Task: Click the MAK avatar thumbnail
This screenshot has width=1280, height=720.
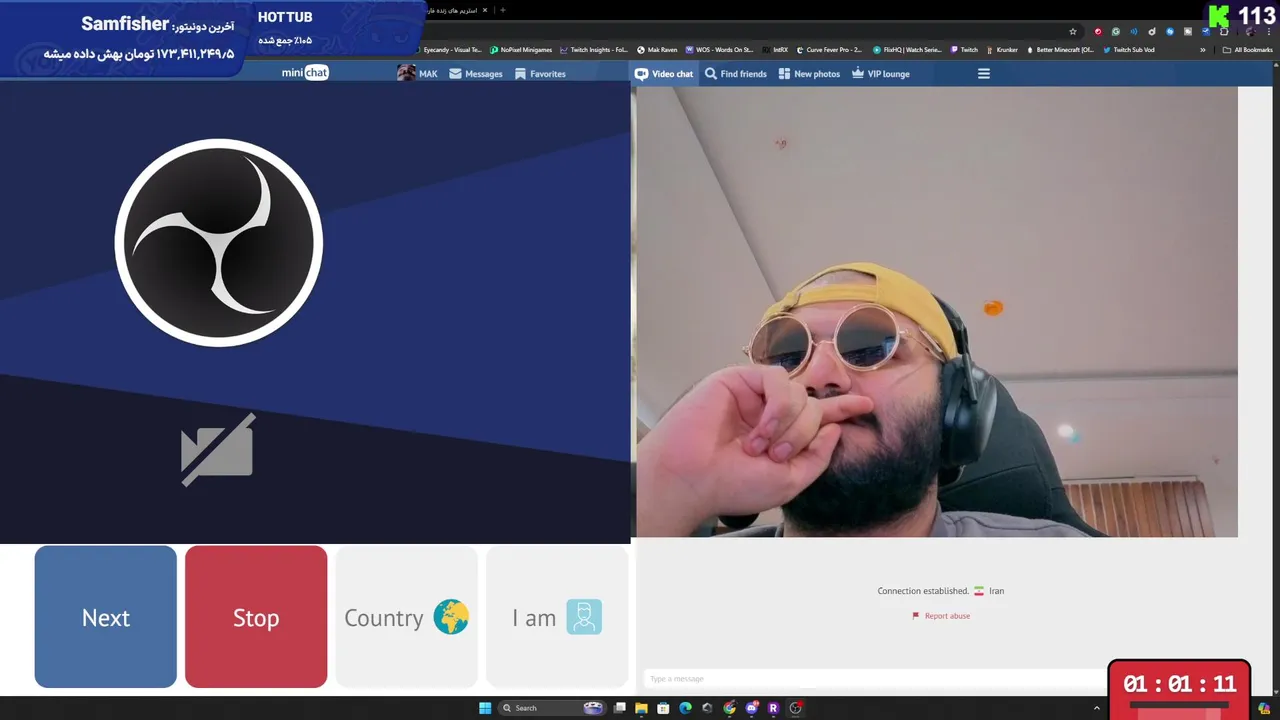Action: tap(406, 73)
